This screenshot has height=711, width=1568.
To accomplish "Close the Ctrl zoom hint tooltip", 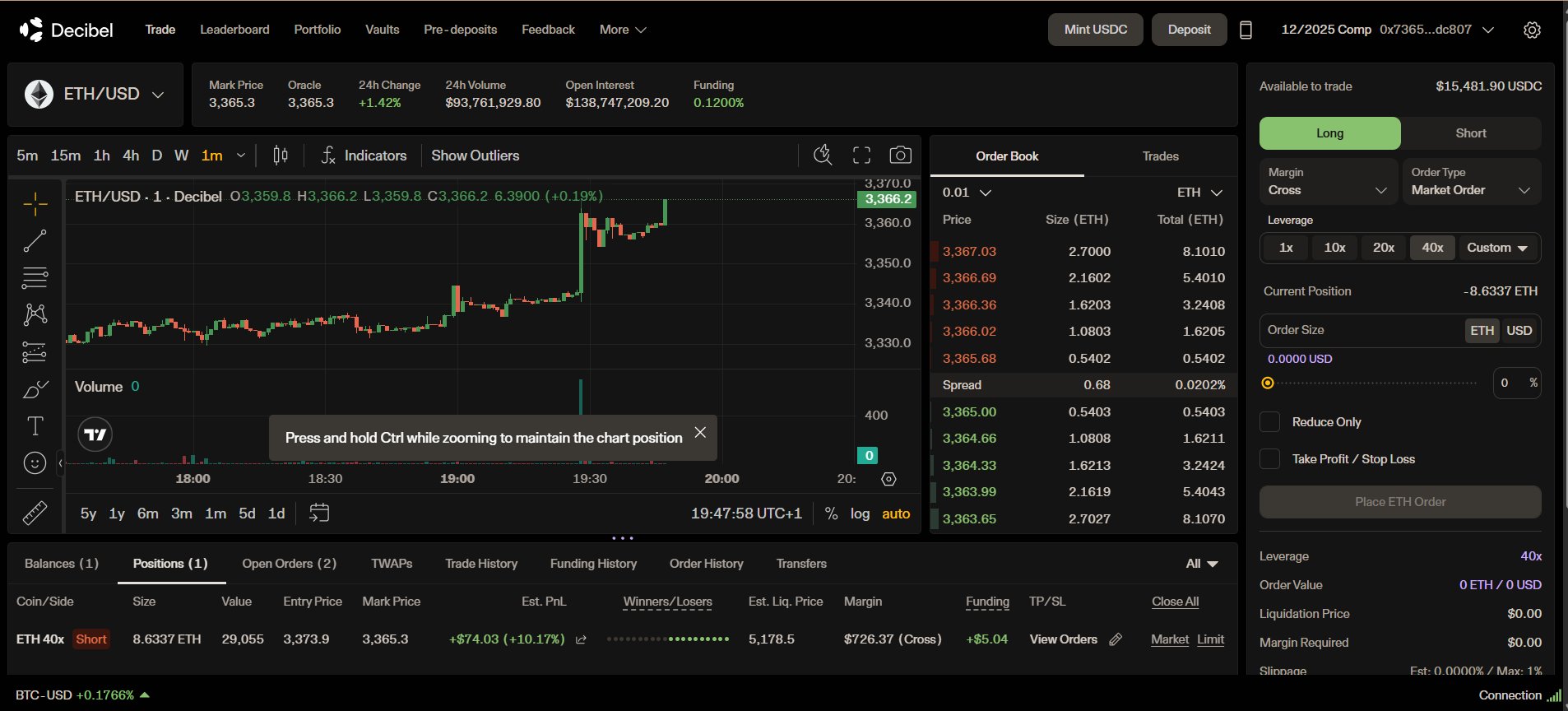I will pos(700,432).
